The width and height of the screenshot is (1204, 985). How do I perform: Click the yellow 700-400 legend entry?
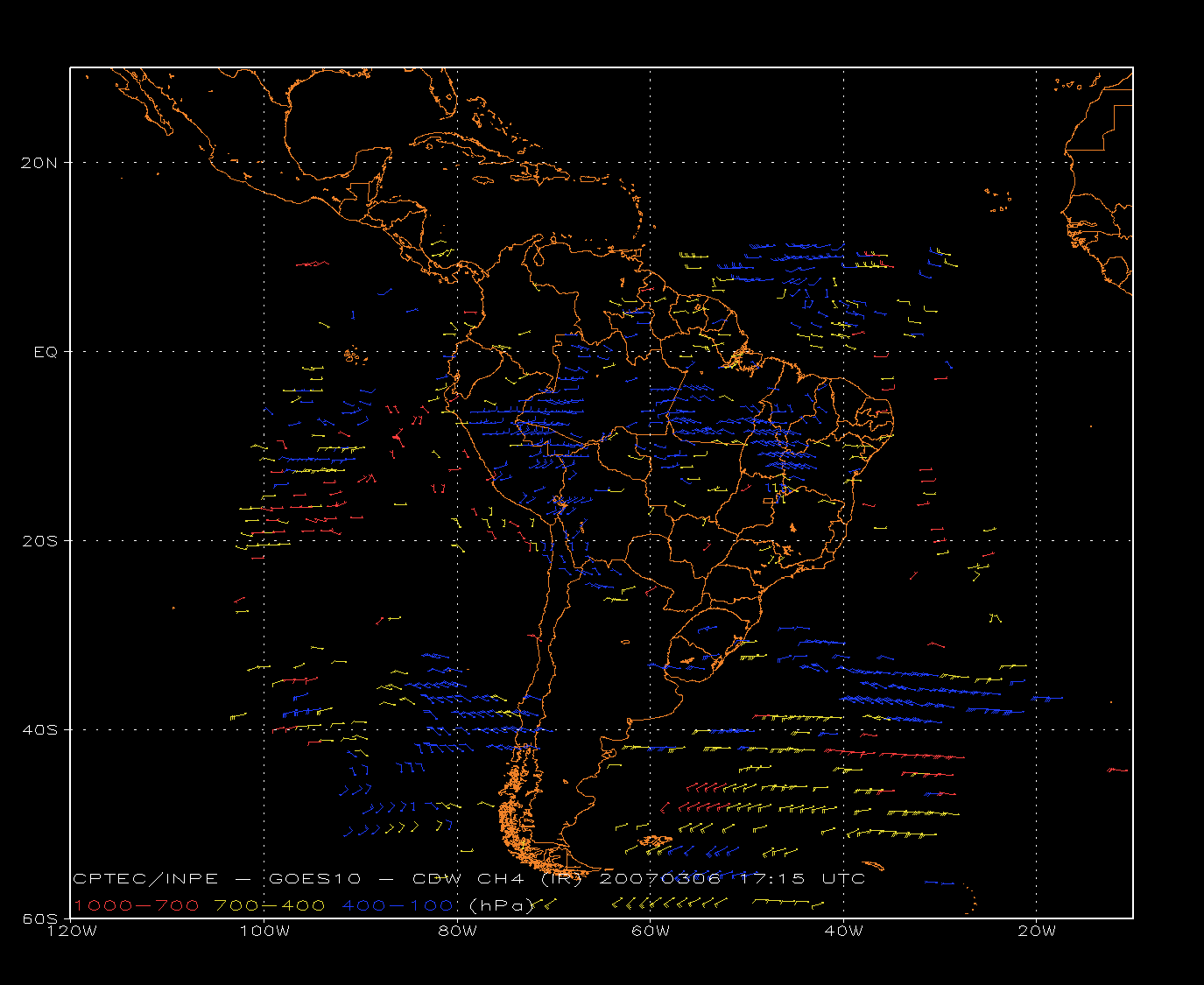tap(271, 905)
